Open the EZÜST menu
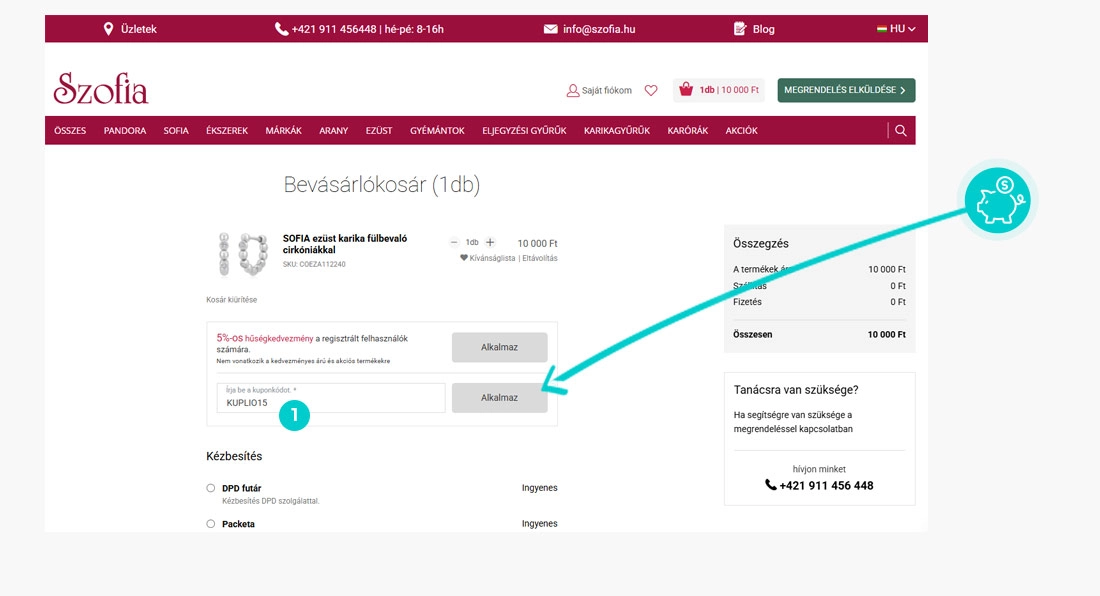Viewport: 1100px width, 596px height. tap(379, 130)
